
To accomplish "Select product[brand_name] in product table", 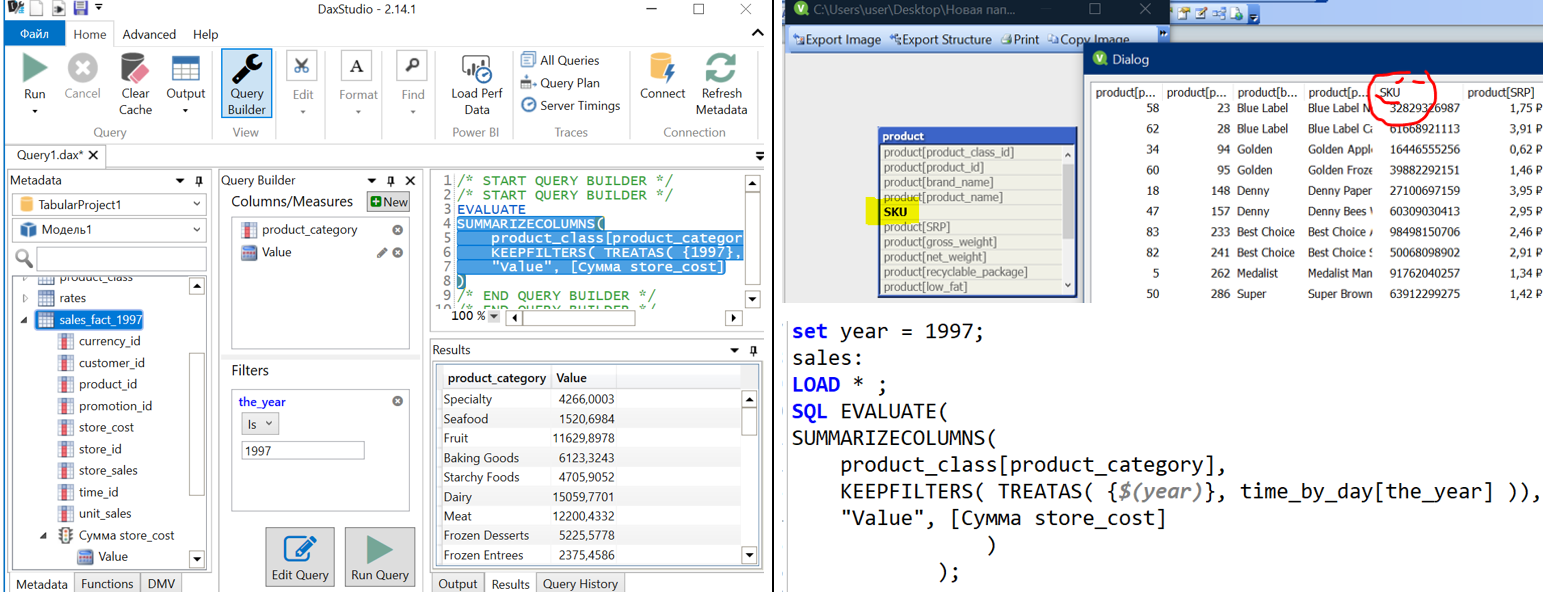I will pyautogui.click(x=970, y=182).
